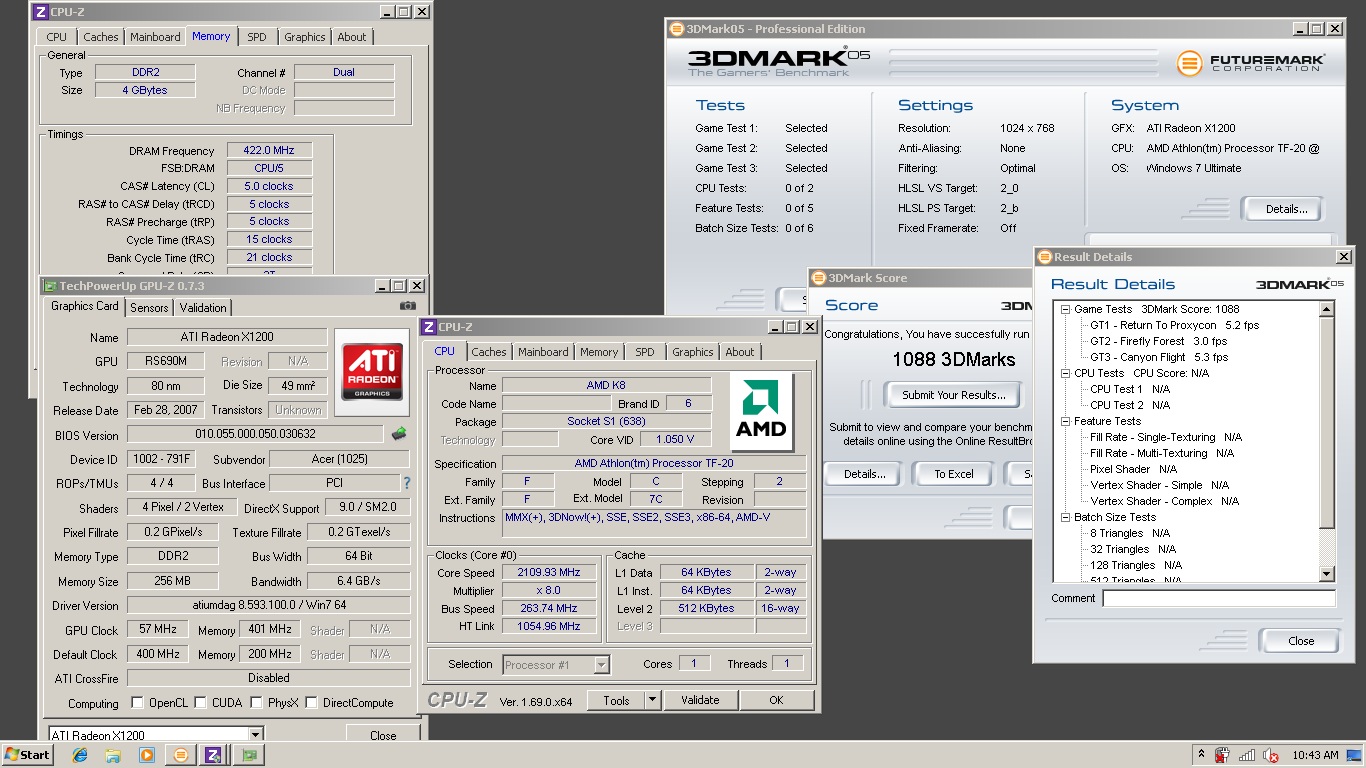Collapse the CPU Tests tree node
This screenshot has height=768, width=1366.
click(x=1065, y=373)
